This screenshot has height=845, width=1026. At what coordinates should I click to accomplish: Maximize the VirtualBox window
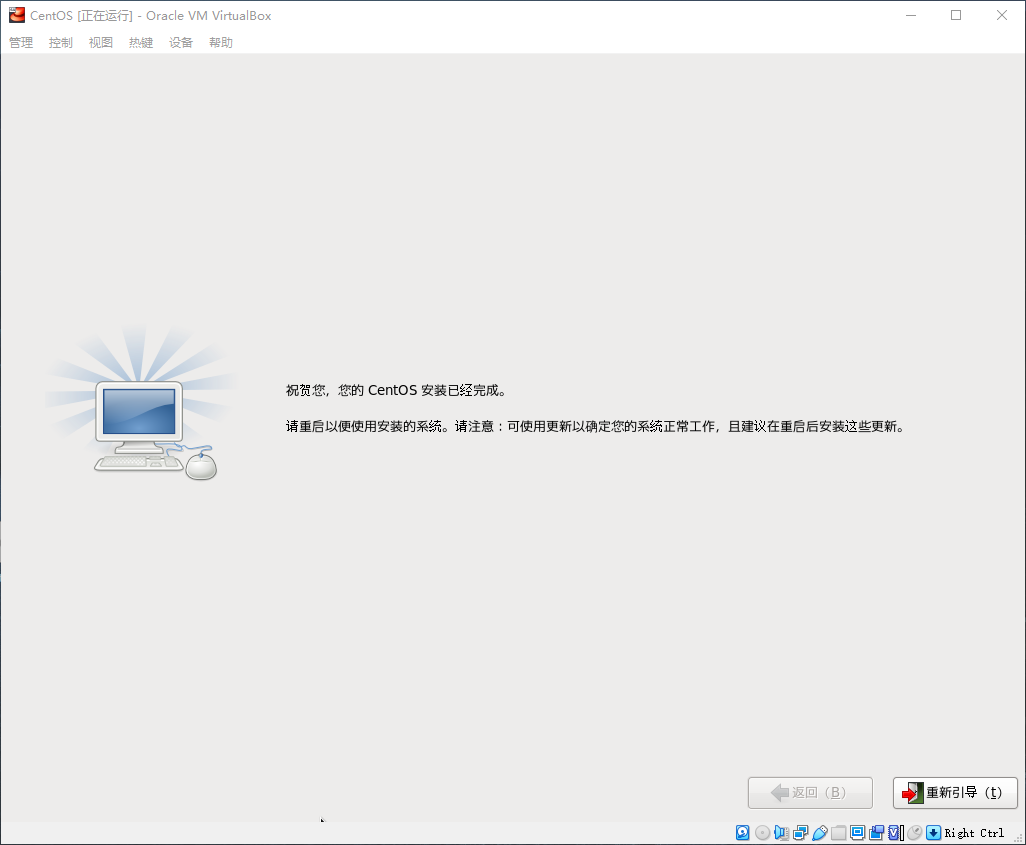tap(956, 15)
